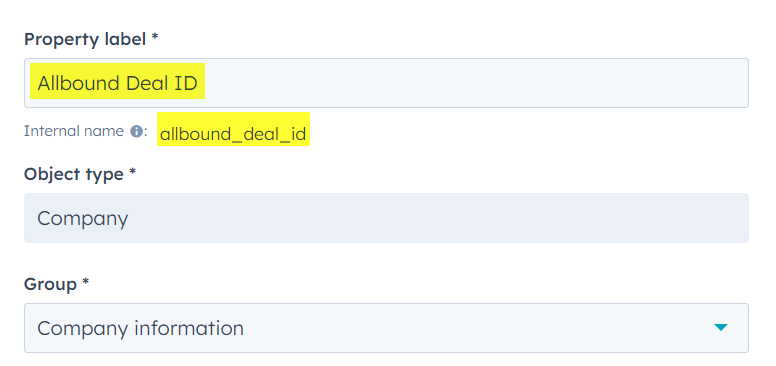Select the 'Company information' text in dropdown

point(140,328)
